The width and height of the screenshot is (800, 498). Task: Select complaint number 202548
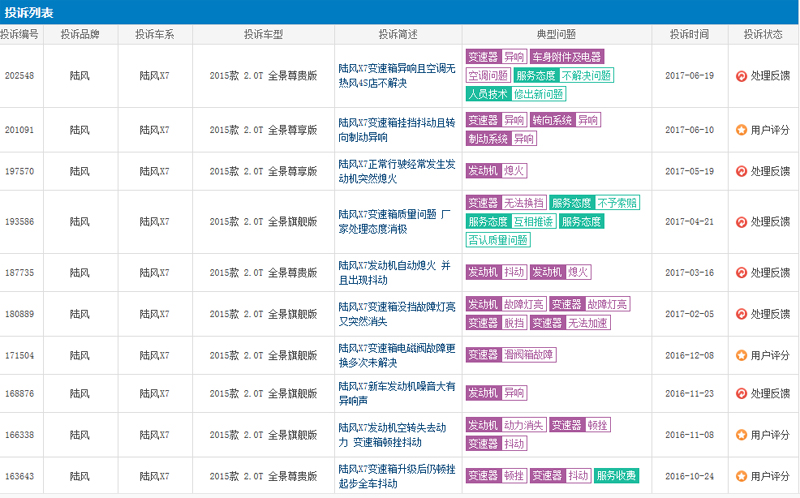[x=19, y=76]
